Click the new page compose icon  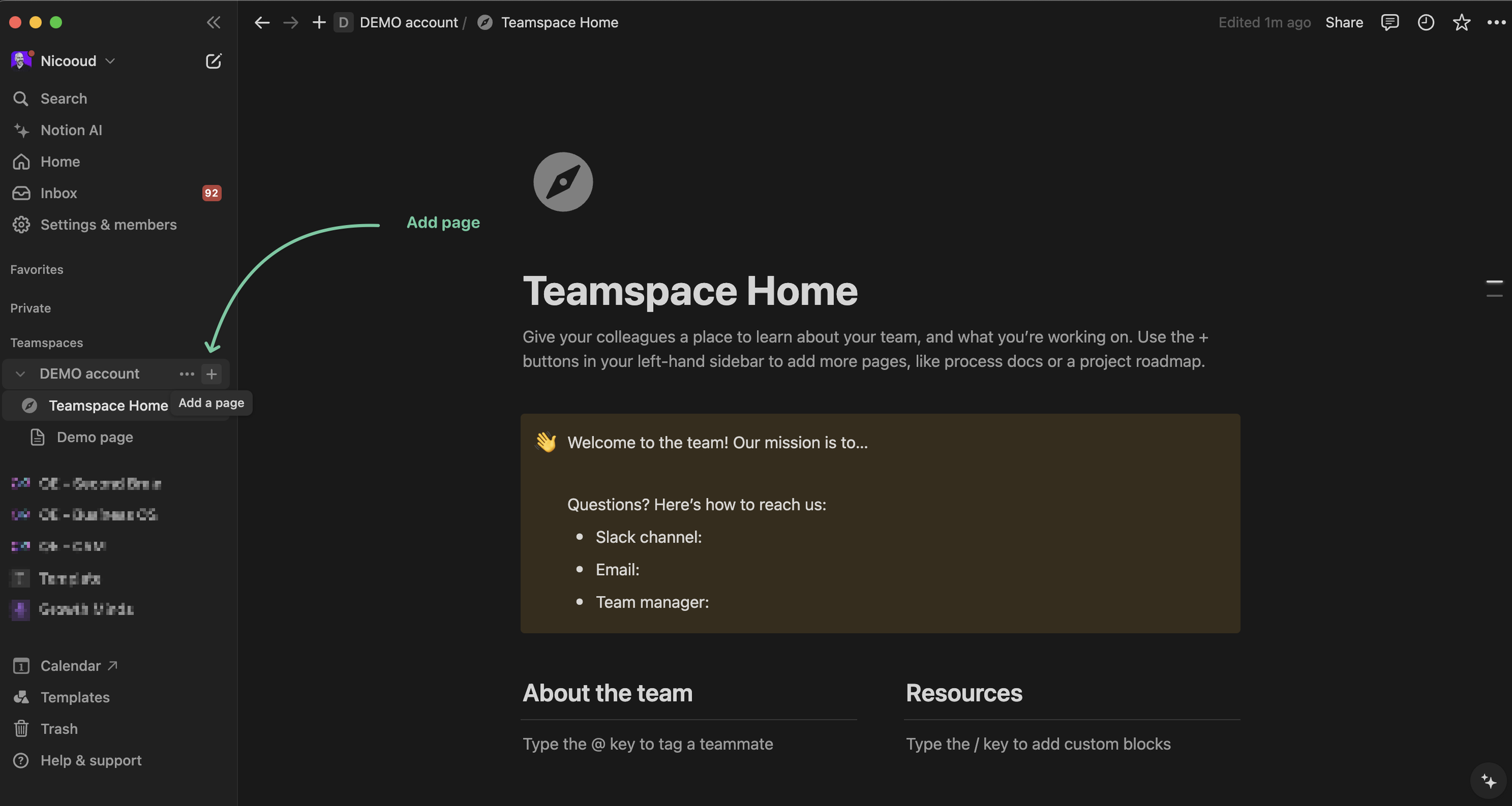(213, 61)
